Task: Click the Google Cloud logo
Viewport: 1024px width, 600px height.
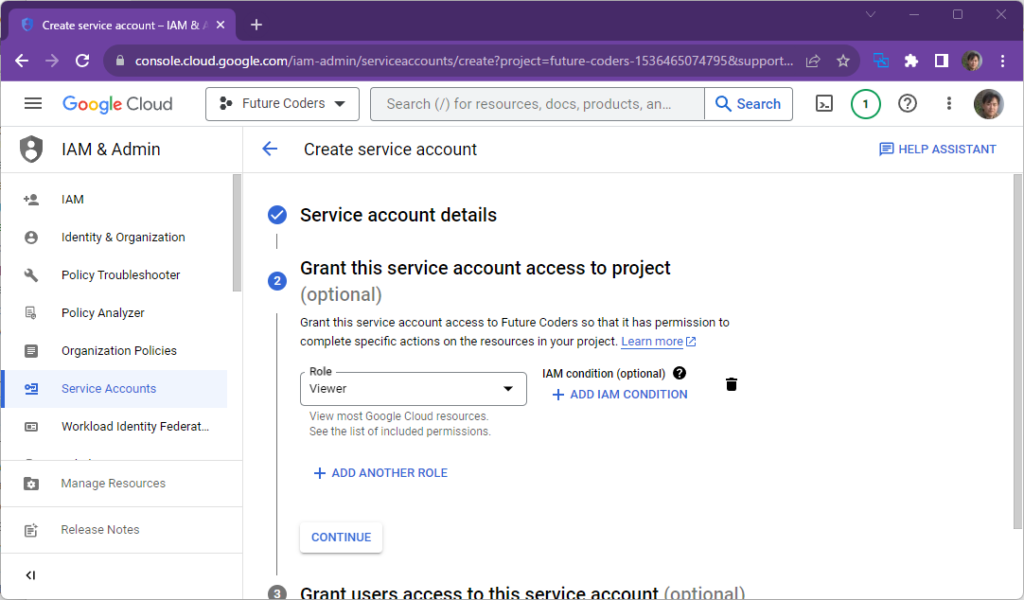Action: (x=118, y=104)
